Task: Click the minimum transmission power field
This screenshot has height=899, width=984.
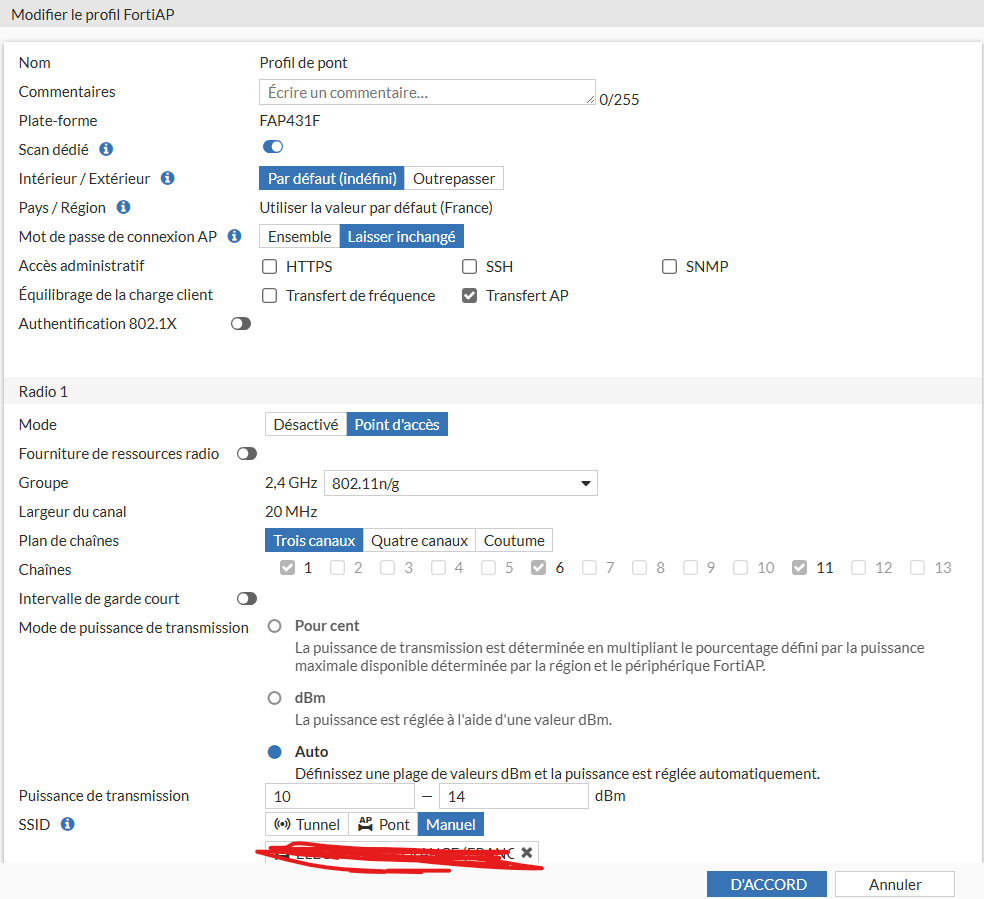Action: point(339,796)
